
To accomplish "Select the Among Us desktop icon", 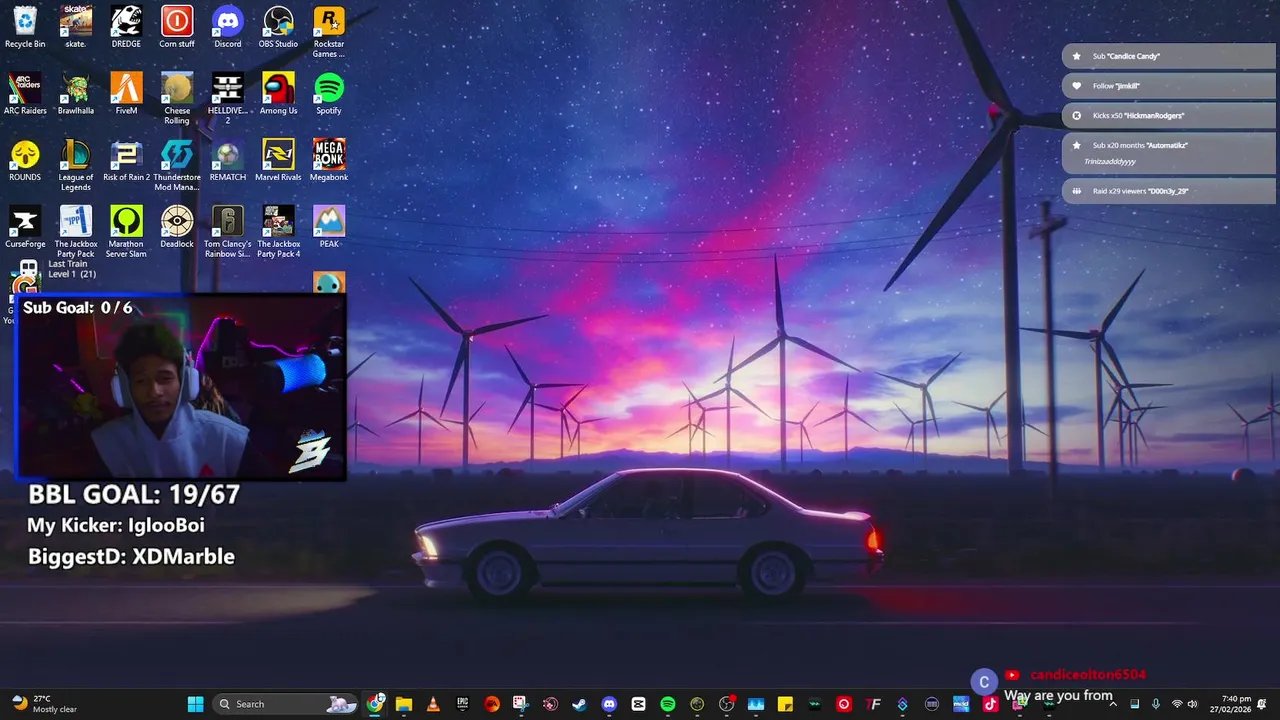I will pos(278,94).
